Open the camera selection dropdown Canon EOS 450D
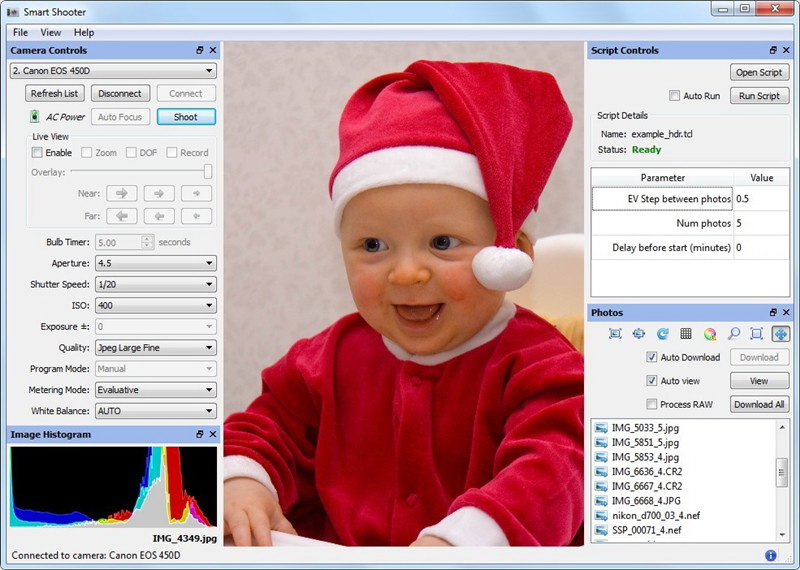 [x=113, y=70]
